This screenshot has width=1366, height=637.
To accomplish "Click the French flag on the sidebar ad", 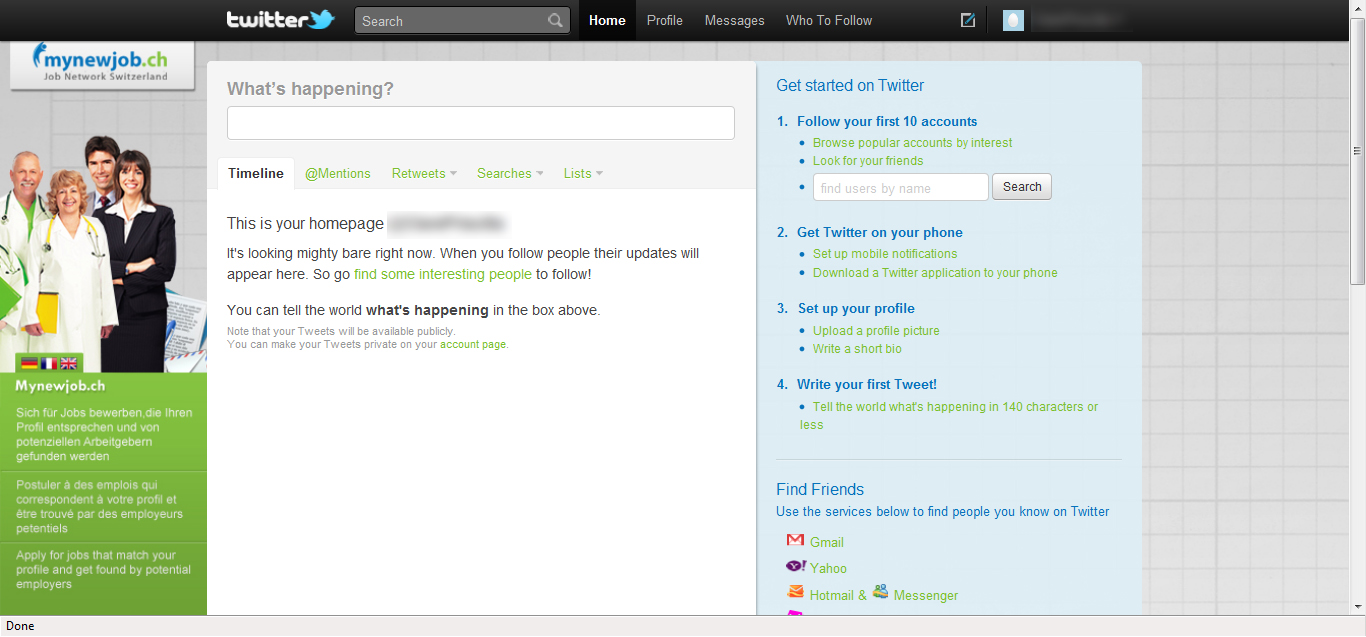I will pos(48,363).
